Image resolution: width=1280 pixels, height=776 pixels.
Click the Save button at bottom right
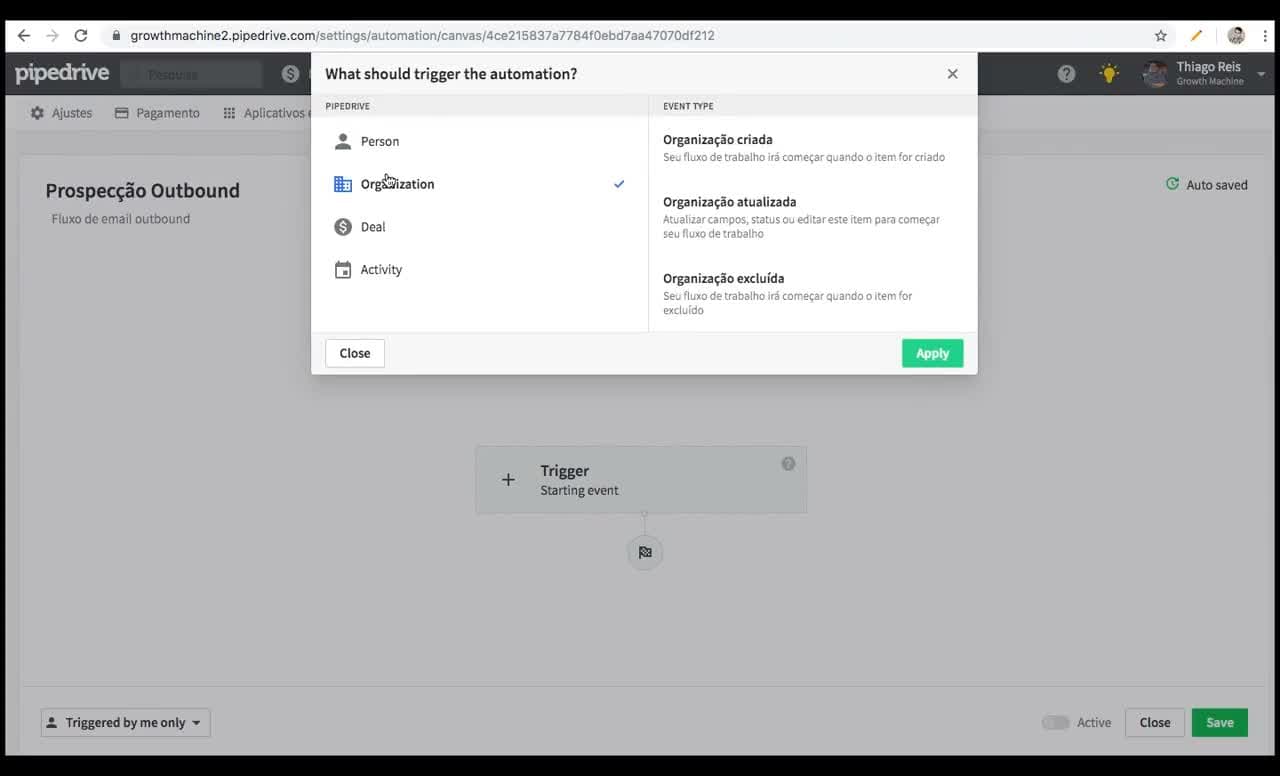pyautogui.click(x=1219, y=722)
